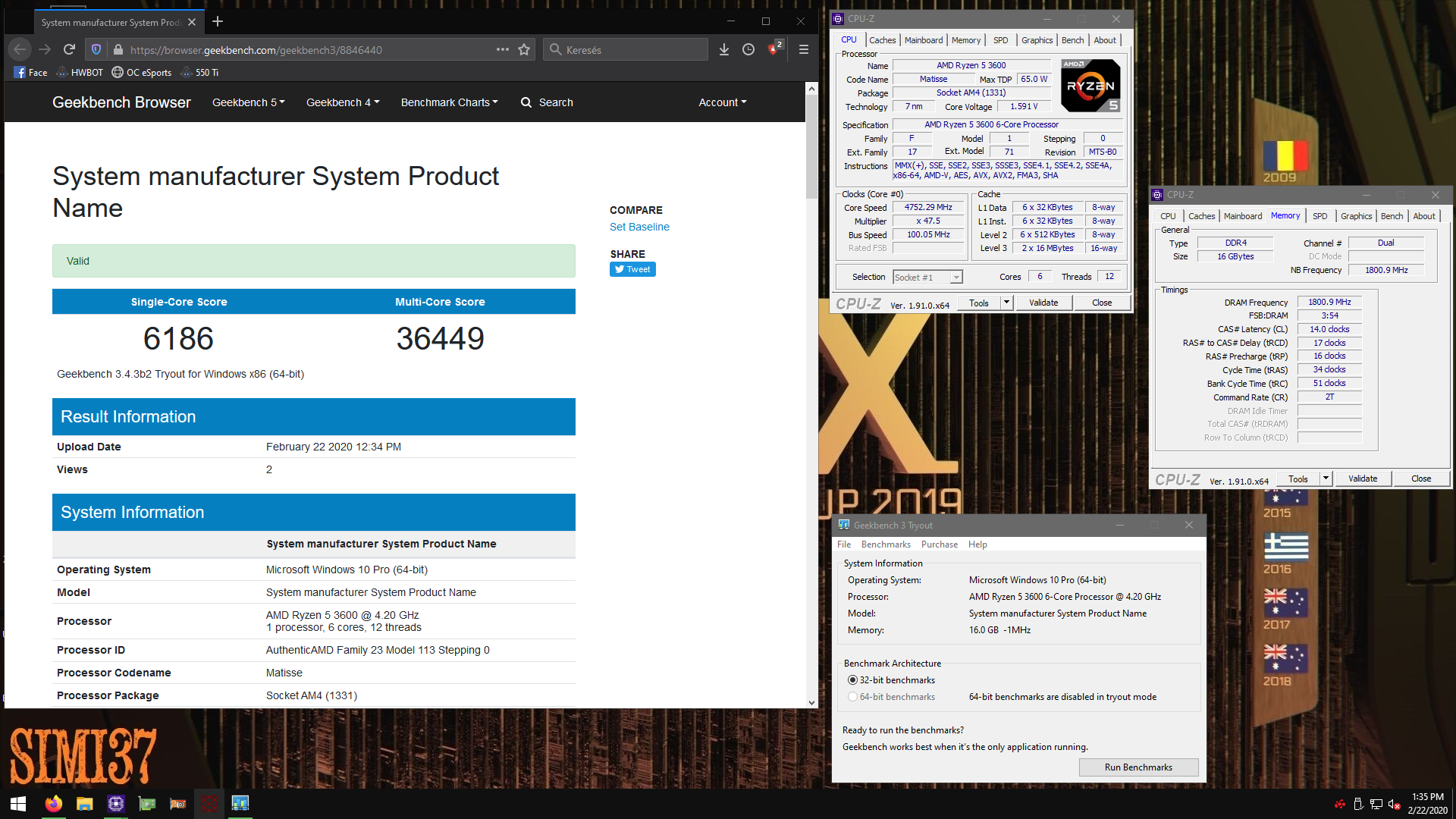Click the Keresés search field

(626, 49)
